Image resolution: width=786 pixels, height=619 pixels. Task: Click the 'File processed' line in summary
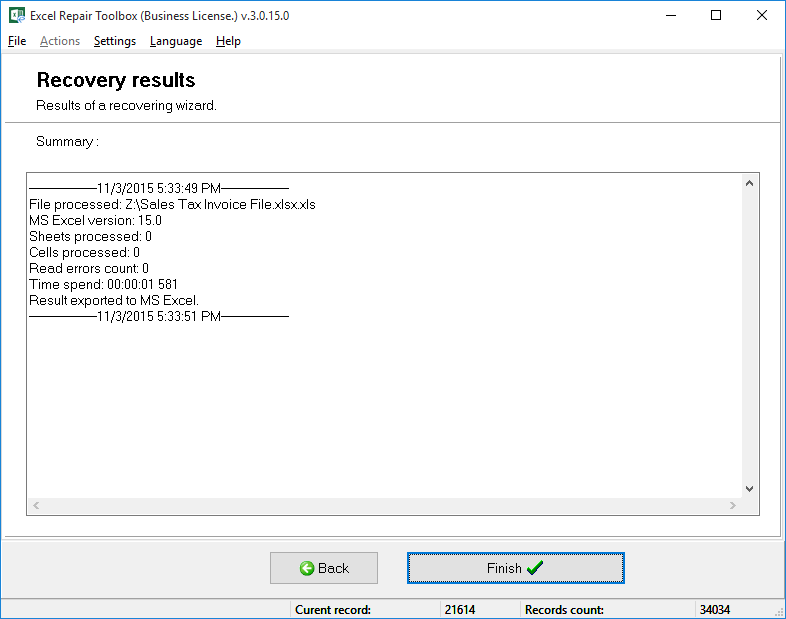172,204
